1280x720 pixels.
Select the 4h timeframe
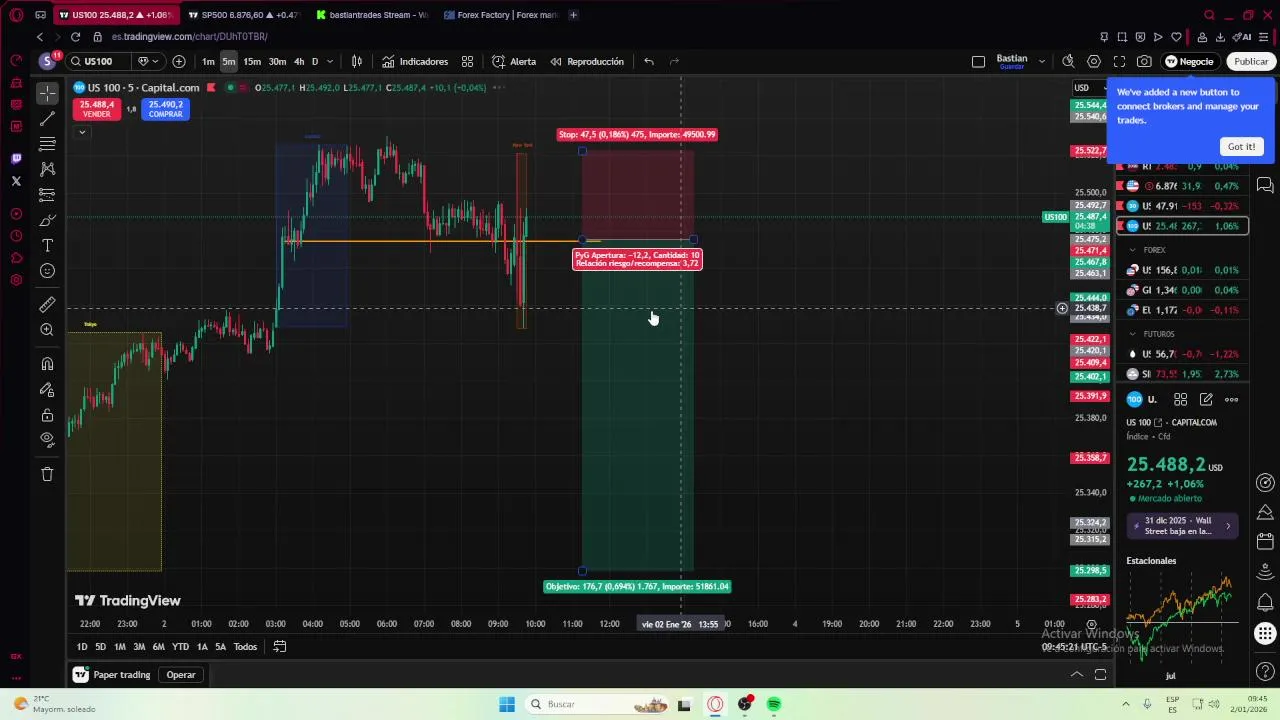tap(299, 61)
